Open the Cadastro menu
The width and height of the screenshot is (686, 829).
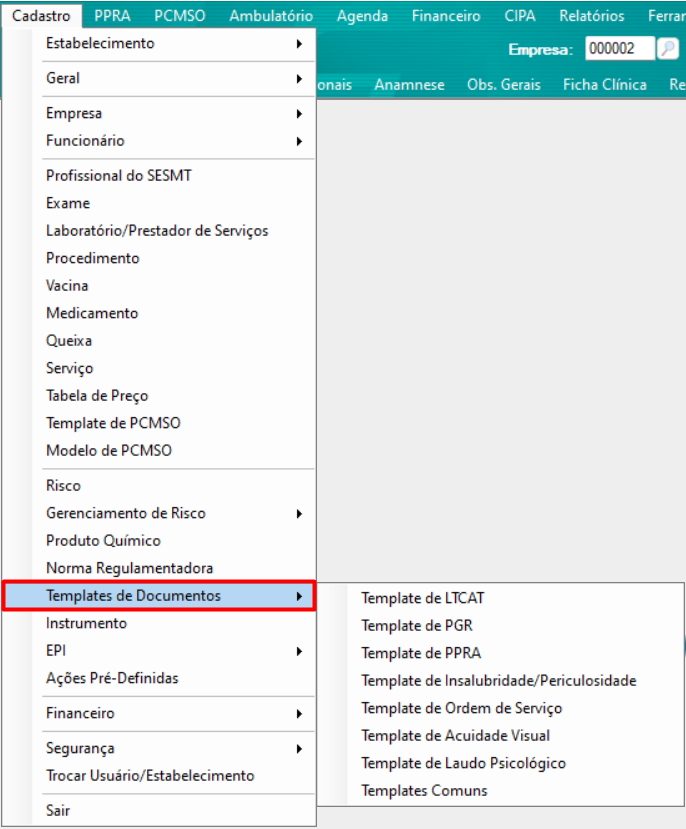pyautogui.click(x=41, y=16)
